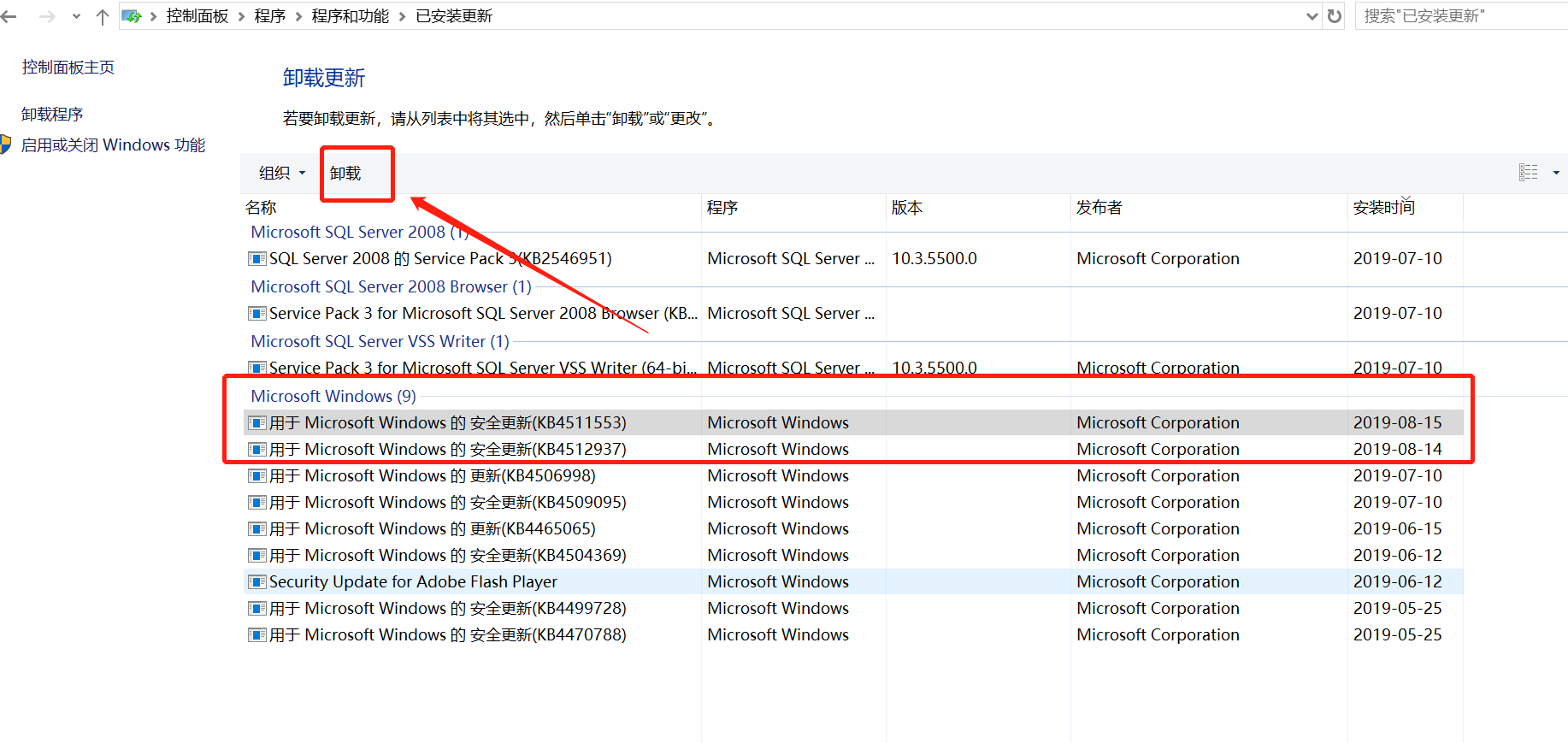The height and width of the screenshot is (743, 1568).
Task: Click the up-one-level arrow icon
Action: pyautogui.click(x=103, y=16)
